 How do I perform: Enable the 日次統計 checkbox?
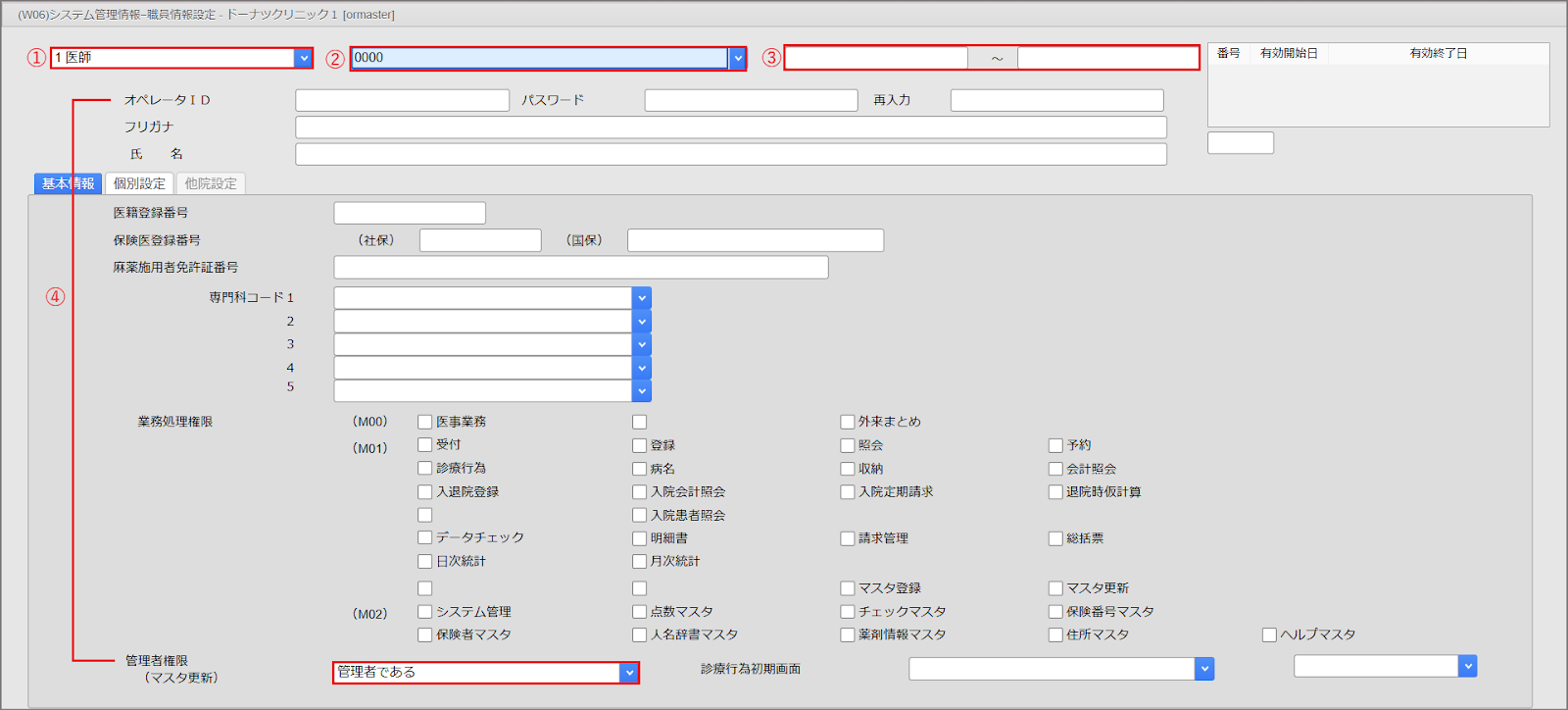click(425, 562)
